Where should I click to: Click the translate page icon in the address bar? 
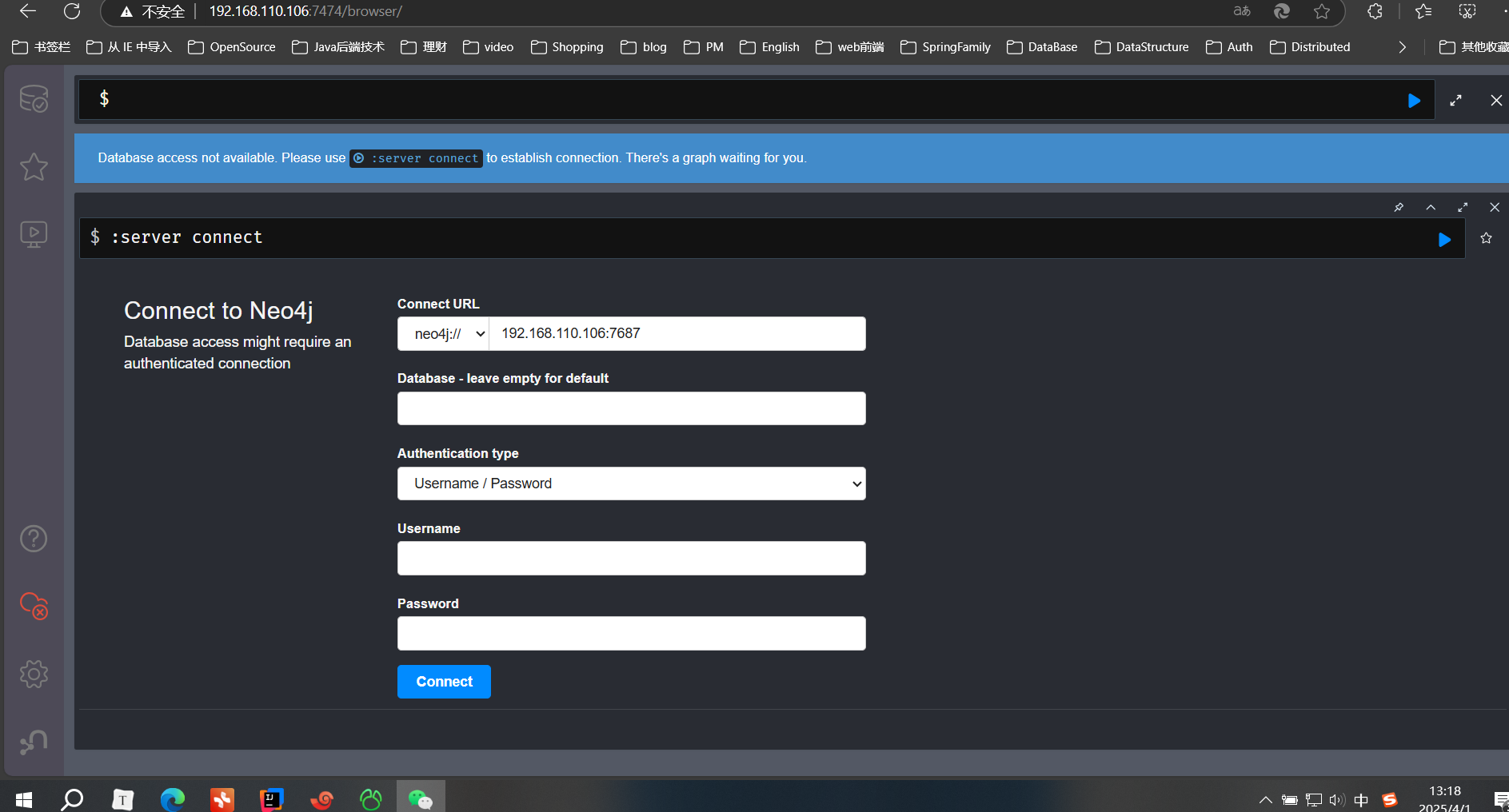coord(1242,11)
